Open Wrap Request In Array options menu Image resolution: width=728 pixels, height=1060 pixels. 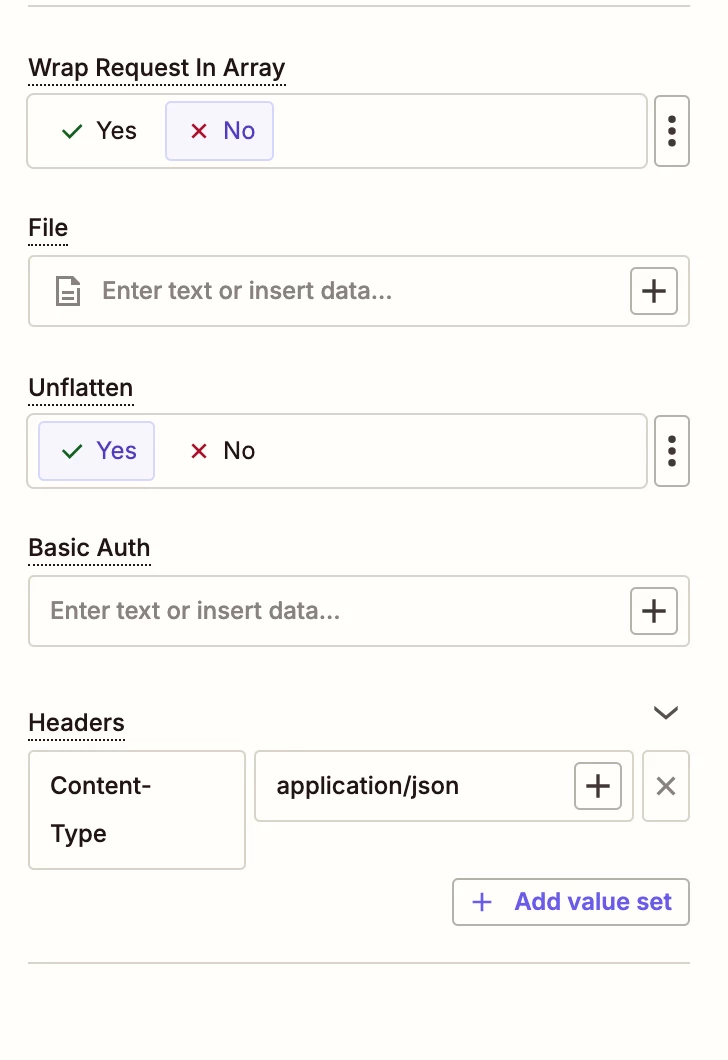(x=671, y=131)
